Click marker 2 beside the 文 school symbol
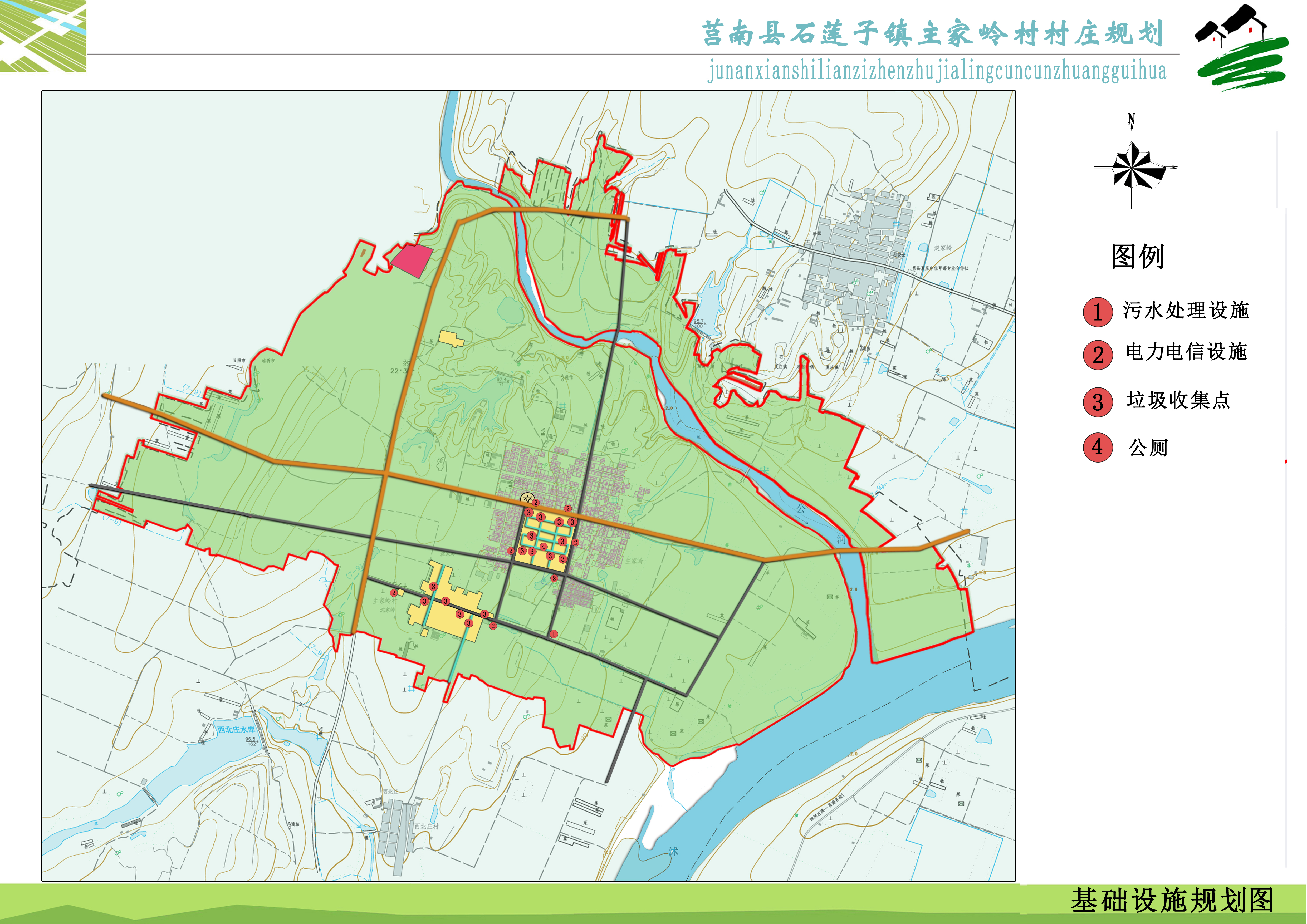Image resolution: width=1307 pixels, height=924 pixels. point(536,503)
